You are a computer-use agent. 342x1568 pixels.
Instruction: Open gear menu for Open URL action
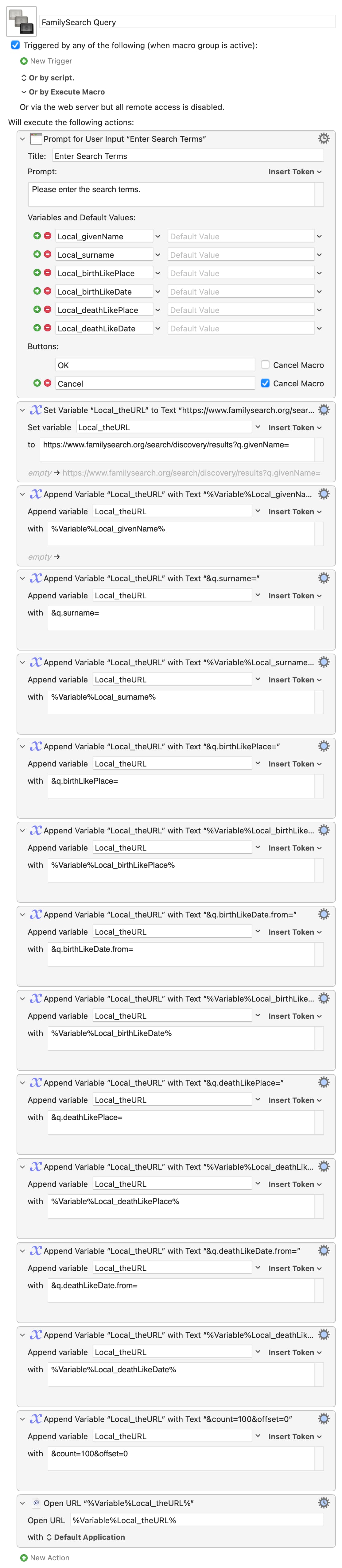pos(324,1502)
